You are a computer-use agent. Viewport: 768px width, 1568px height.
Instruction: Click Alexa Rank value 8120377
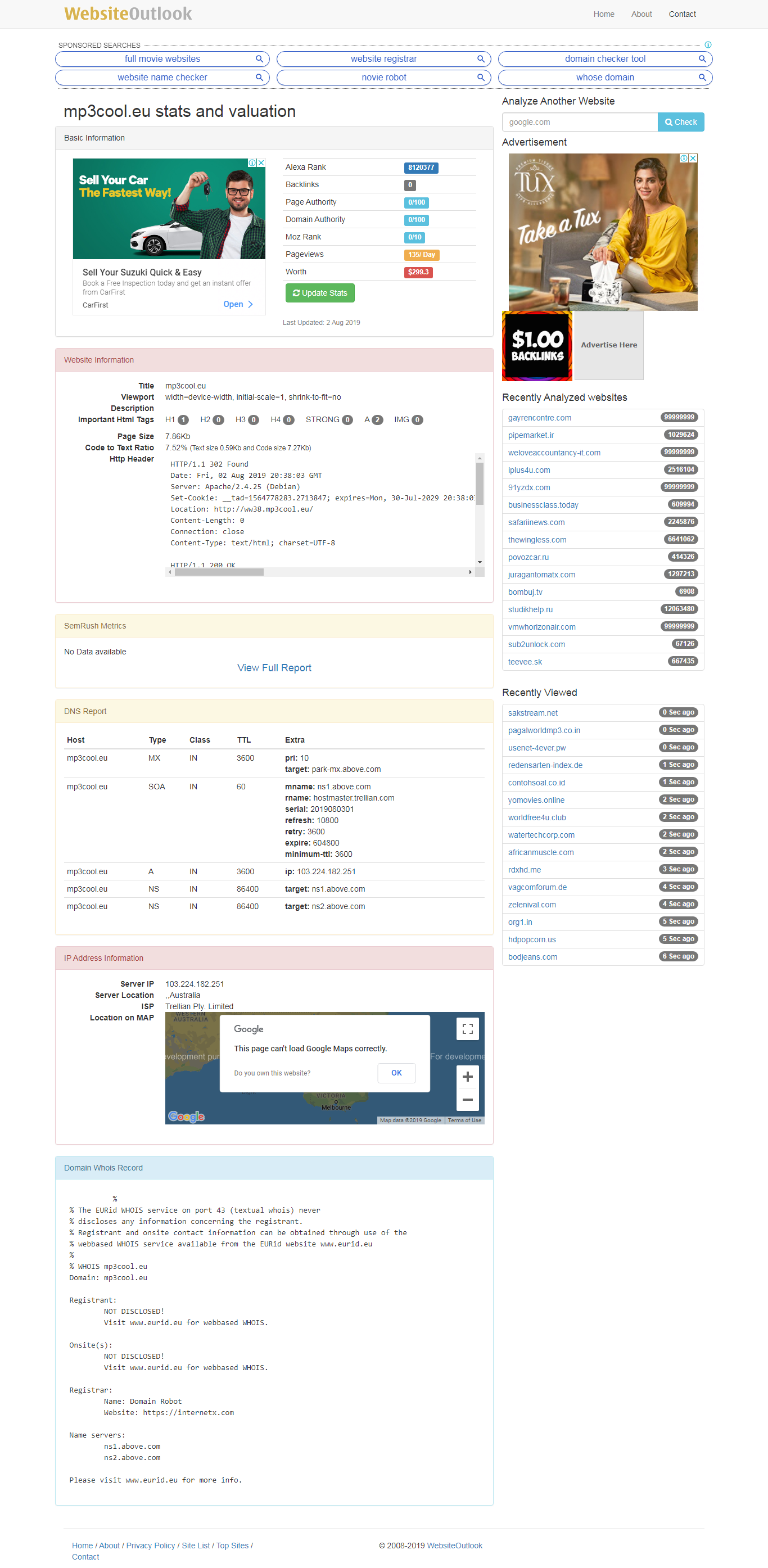coord(421,168)
